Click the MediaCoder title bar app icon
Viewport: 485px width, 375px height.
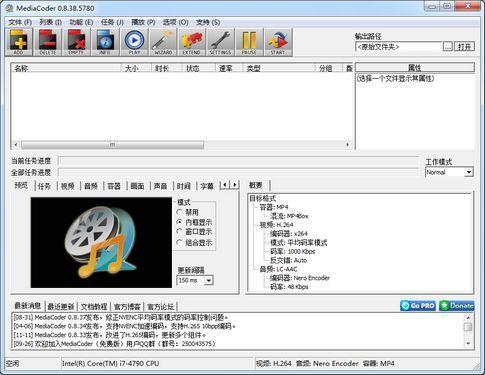[9, 8]
